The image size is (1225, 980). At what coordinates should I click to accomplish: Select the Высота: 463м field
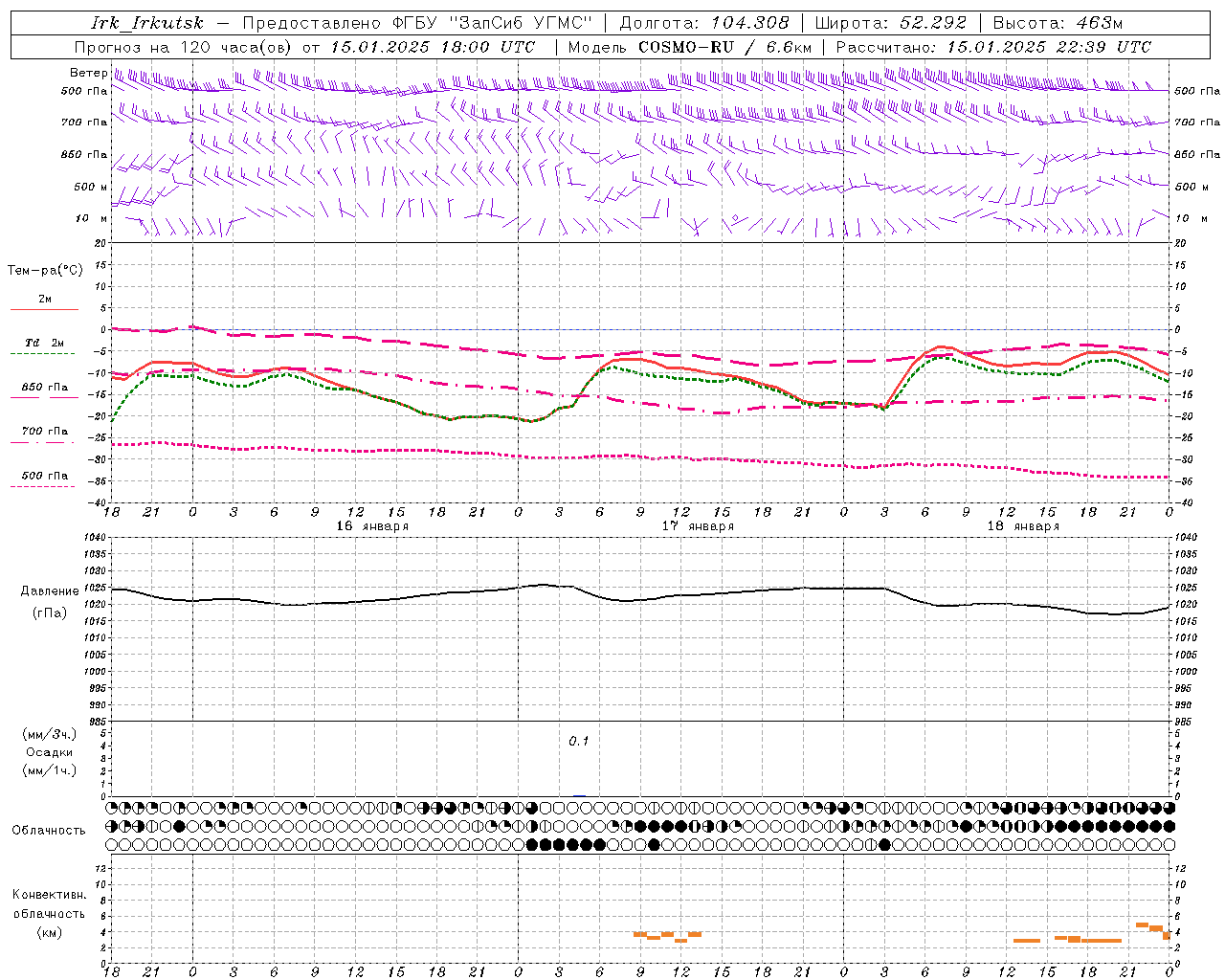(1057, 23)
